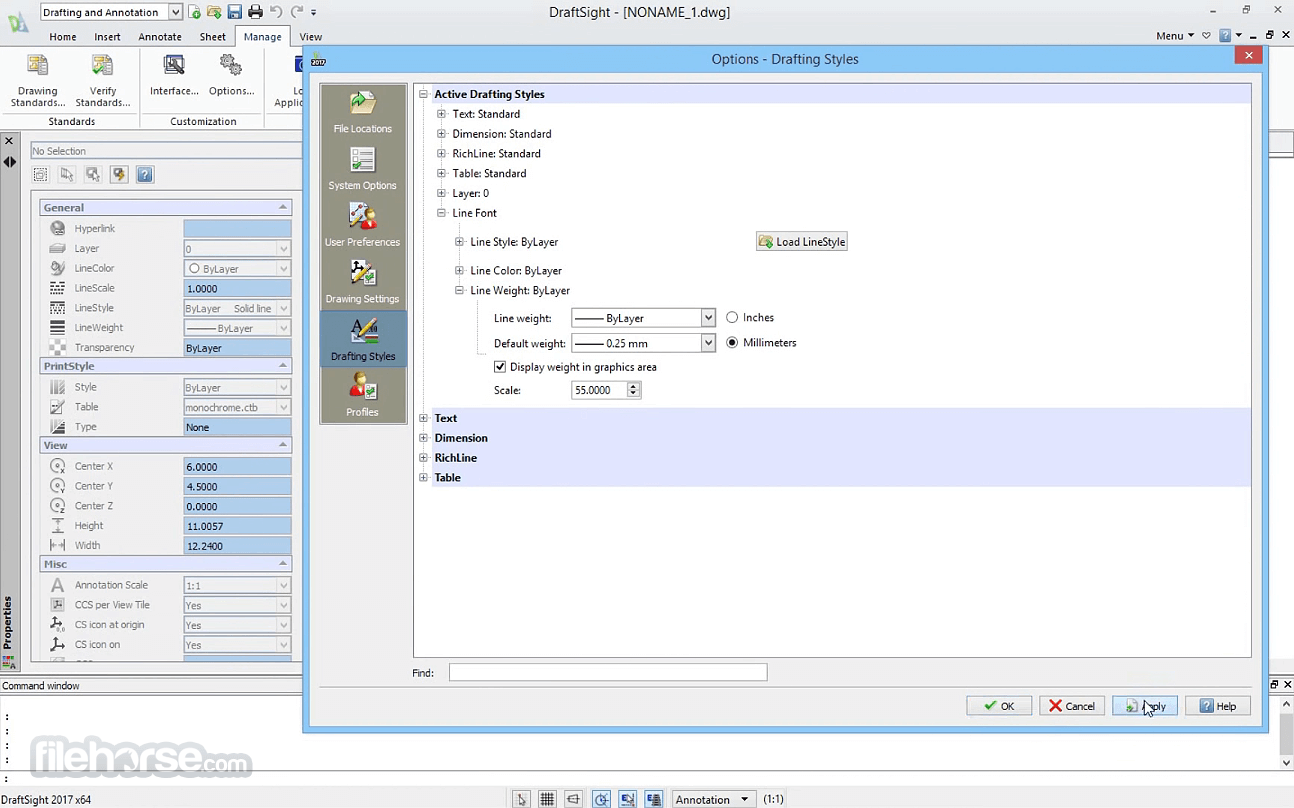1294x808 pixels.
Task: Expand the Dimension: Standard tree node
Action: (x=441, y=134)
